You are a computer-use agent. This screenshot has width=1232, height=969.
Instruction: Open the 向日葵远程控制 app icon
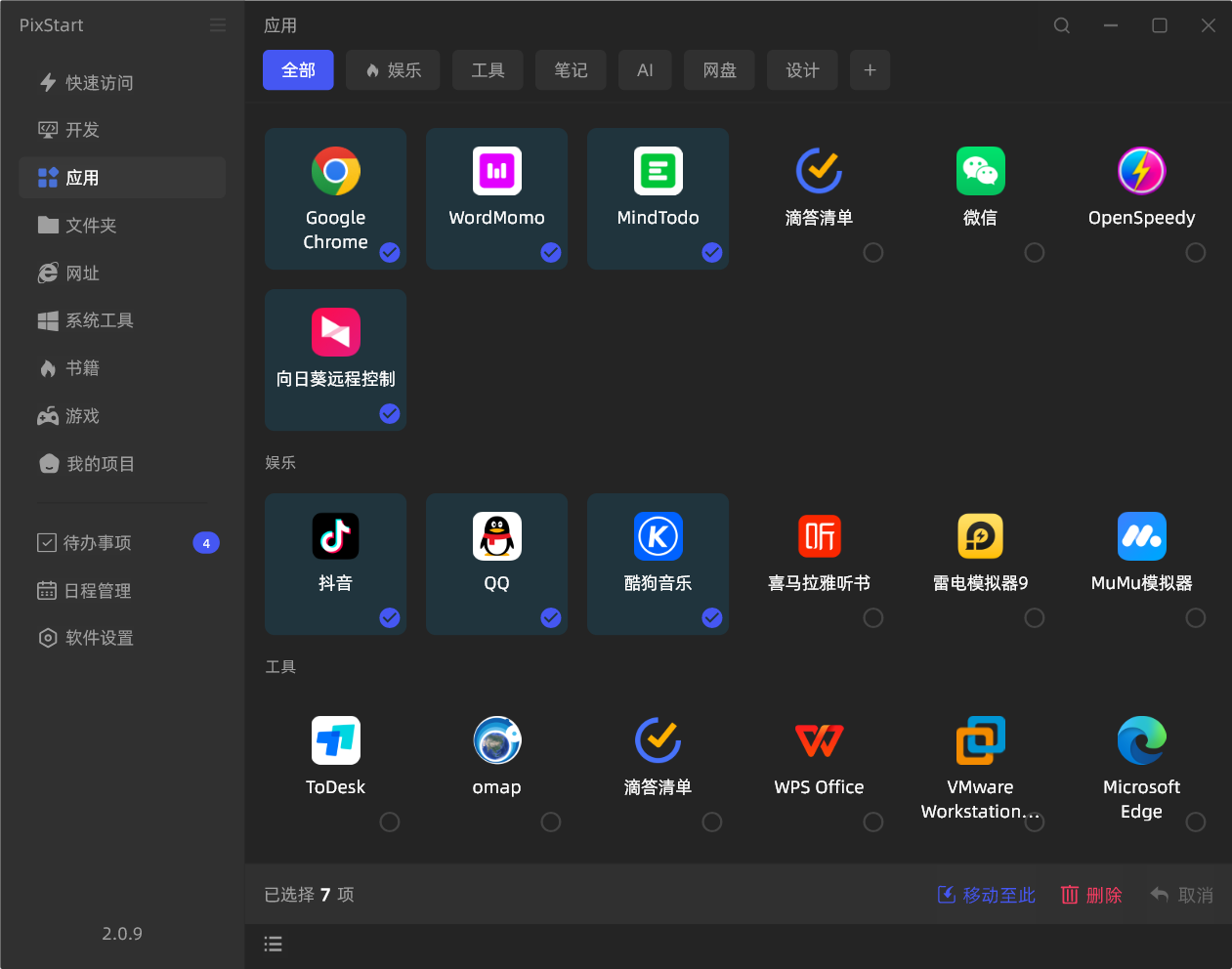(x=335, y=332)
